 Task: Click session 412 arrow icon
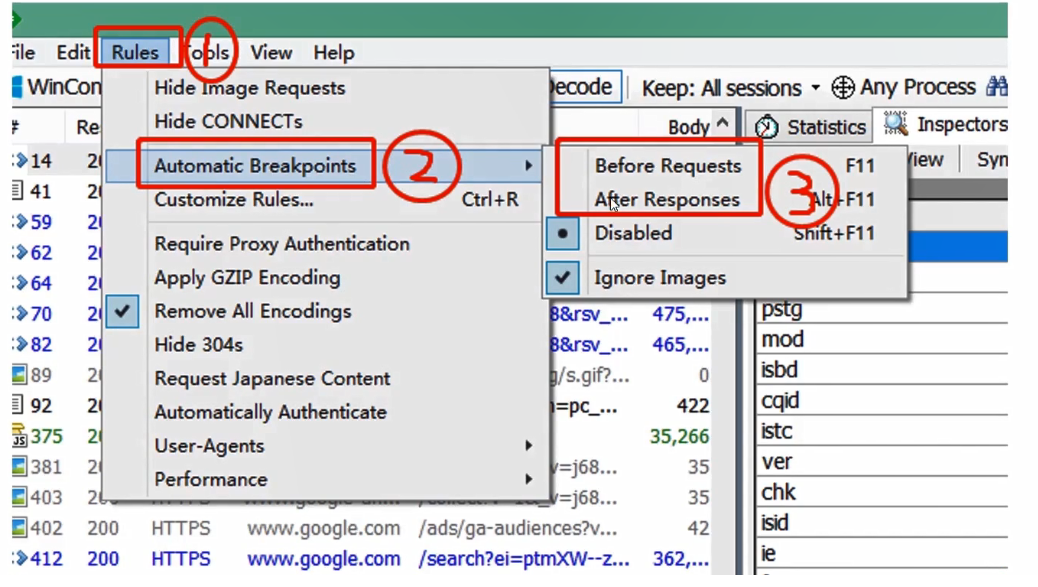[20, 559]
